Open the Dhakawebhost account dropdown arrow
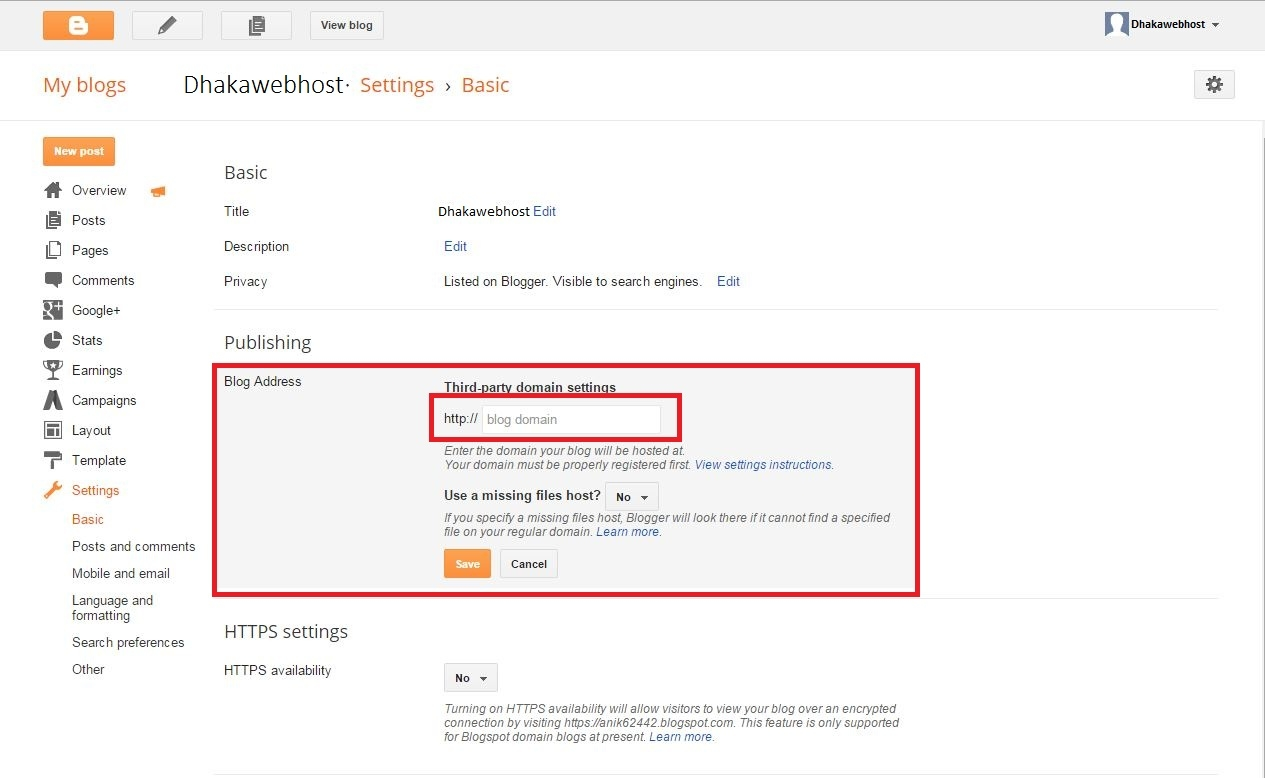This screenshot has width=1265, height=778. 1215,25
